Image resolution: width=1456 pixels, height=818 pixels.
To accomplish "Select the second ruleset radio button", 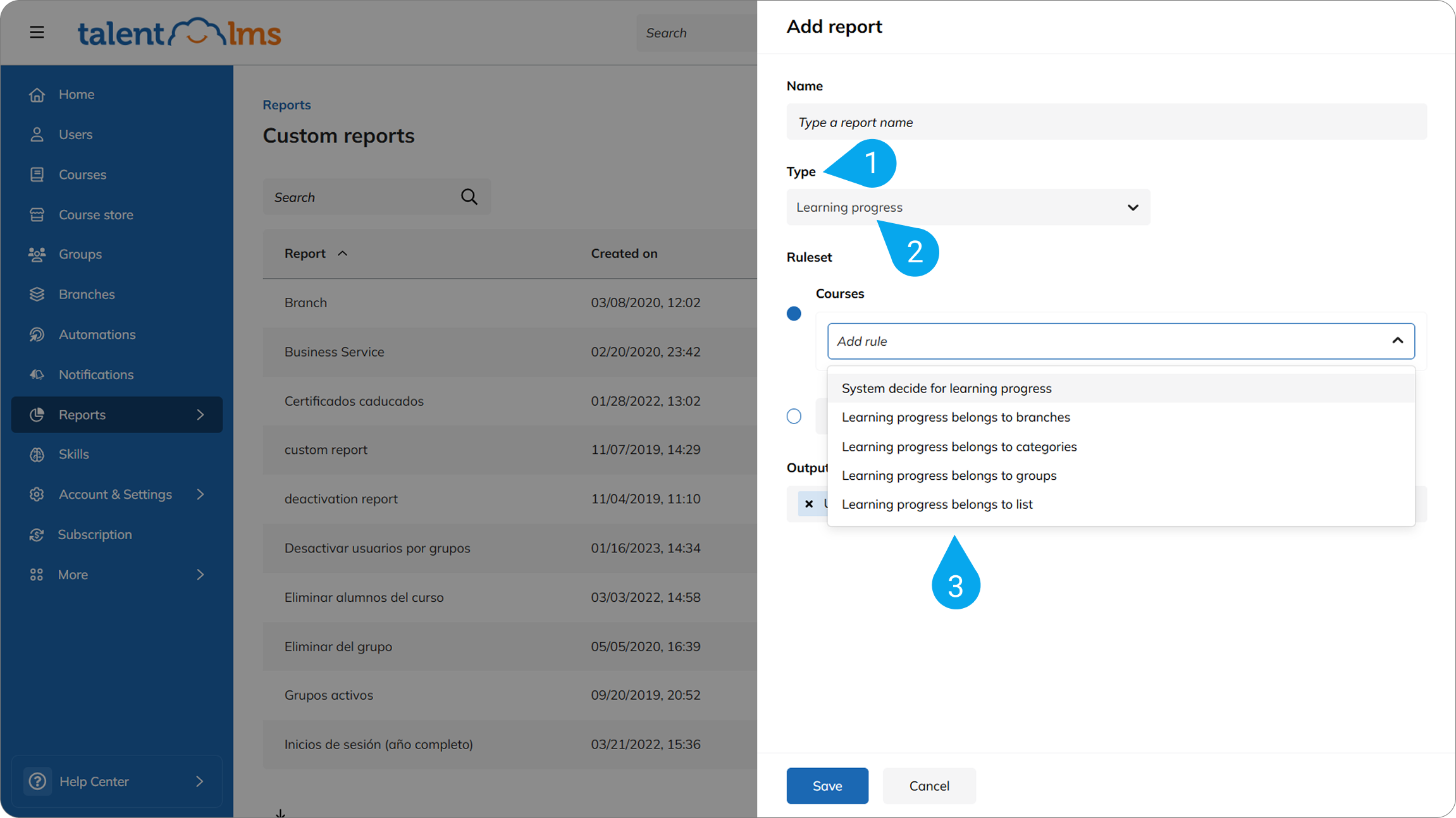I will [794, 416].
